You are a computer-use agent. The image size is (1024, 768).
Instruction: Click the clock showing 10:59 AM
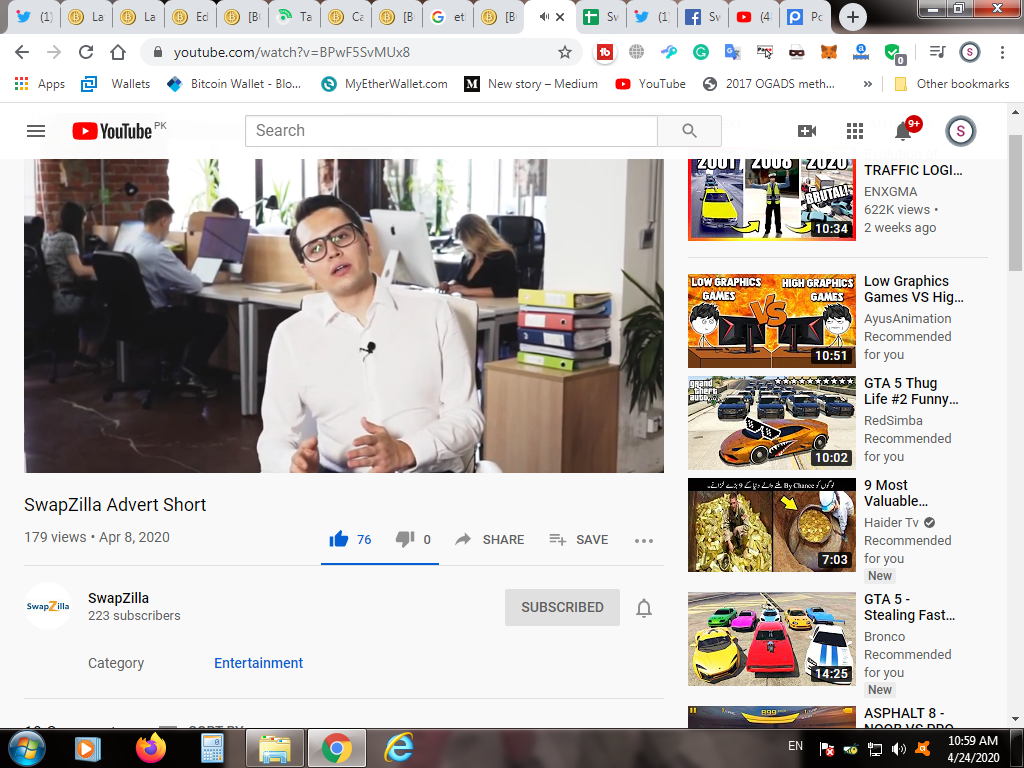(x=973, y=741)
